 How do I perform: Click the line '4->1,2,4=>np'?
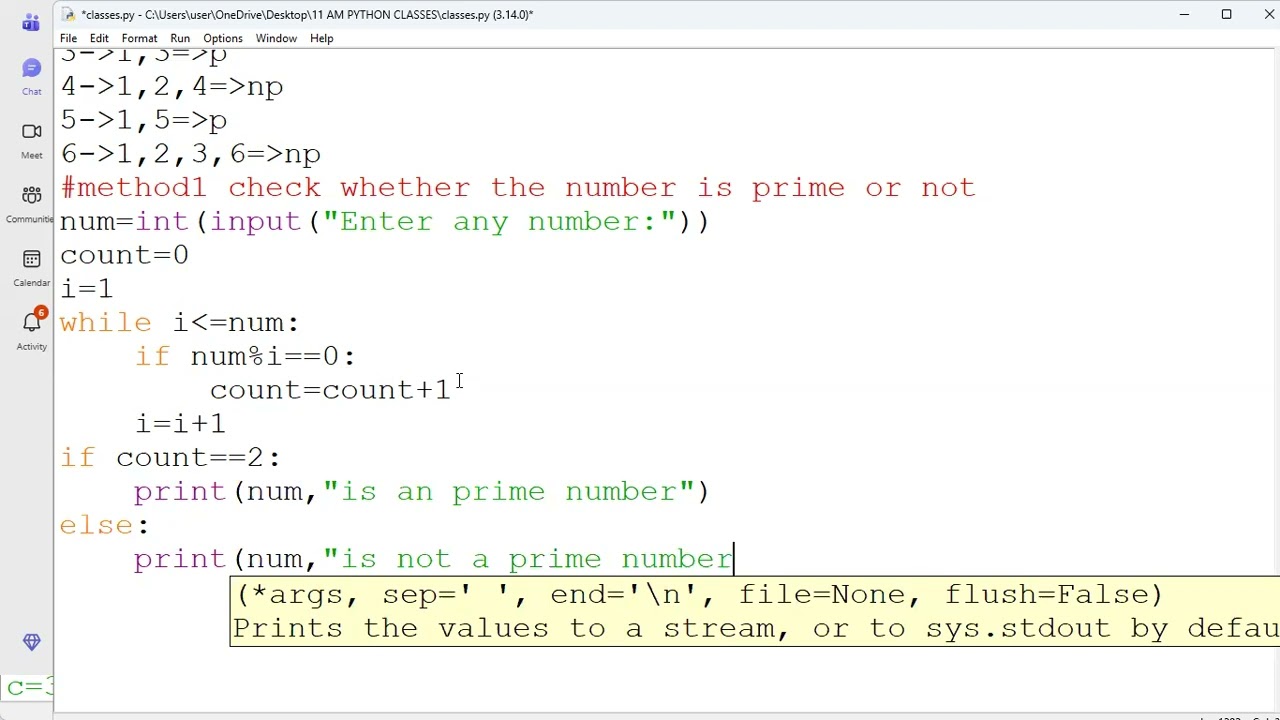172,86
